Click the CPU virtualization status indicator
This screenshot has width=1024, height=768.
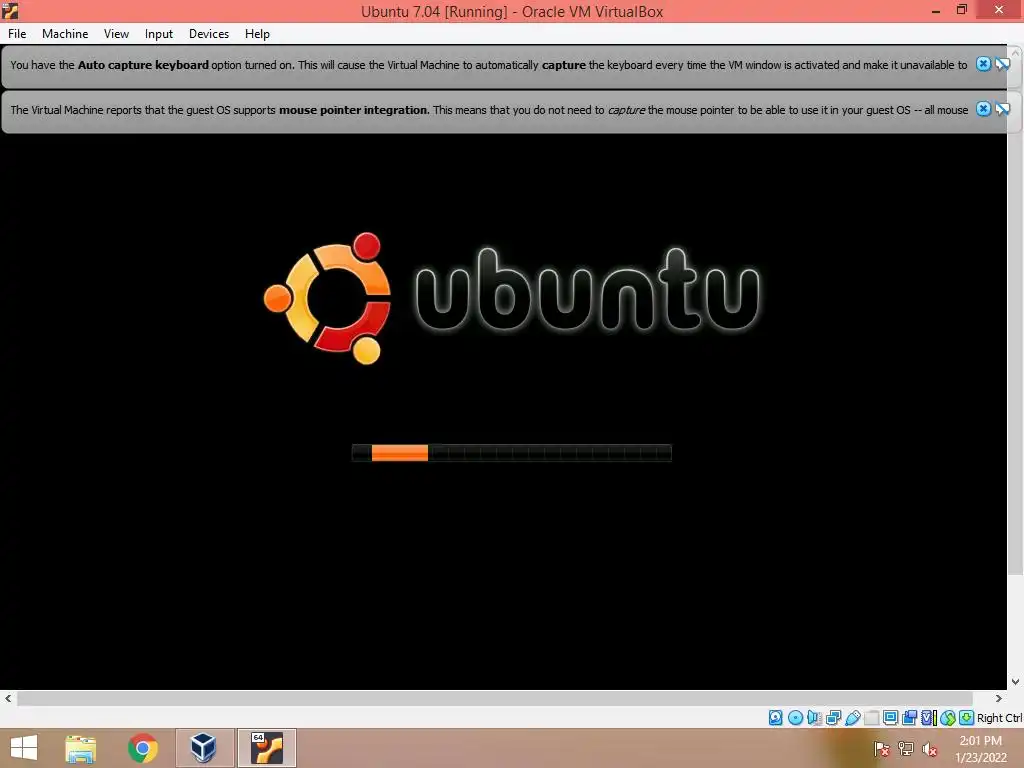coord(929,718)
